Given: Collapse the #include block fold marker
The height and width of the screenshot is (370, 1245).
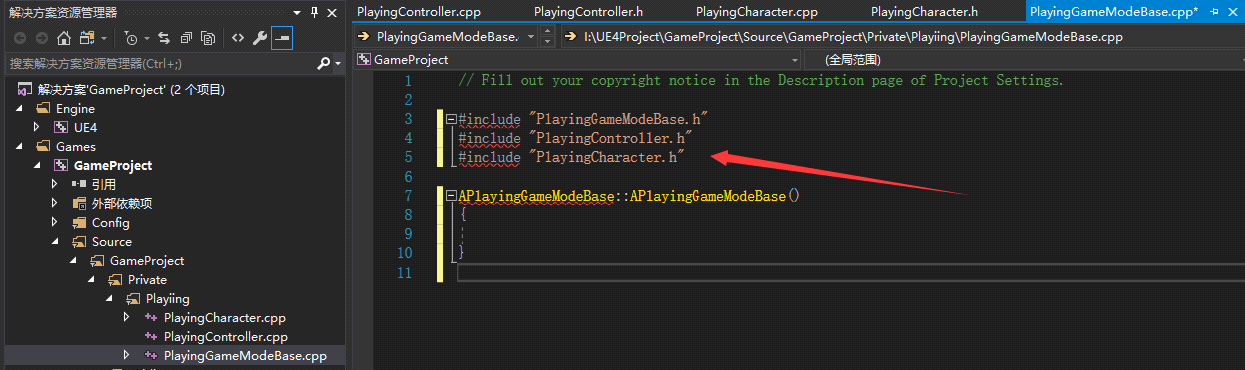Looking at the screenshot, I should [451, 119].
